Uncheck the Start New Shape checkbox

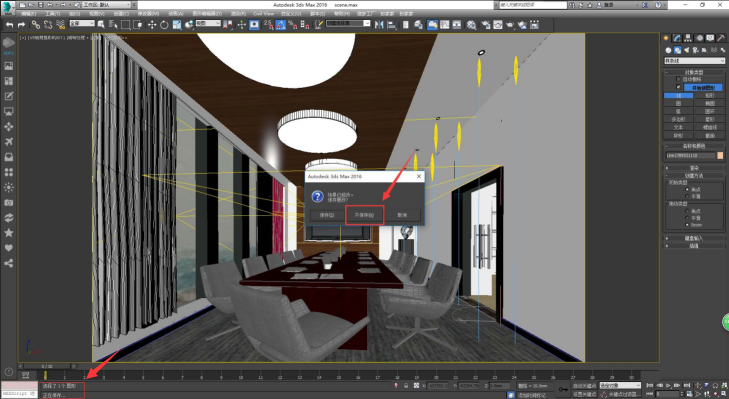coord(678,87)
